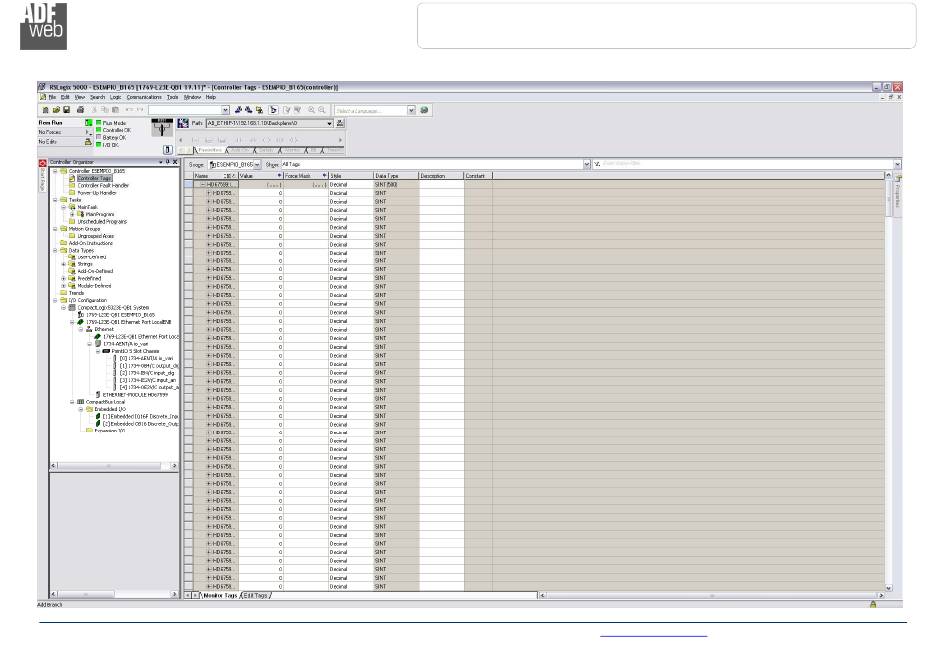Viewport: 950px width, 654px height.
Task: Click the RSWho icon left of Path
Action: tap(184, 123)
